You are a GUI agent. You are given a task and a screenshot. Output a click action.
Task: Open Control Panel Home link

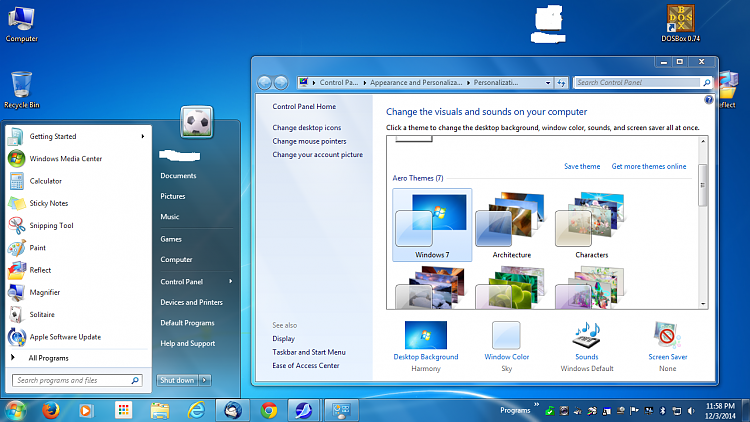coord(304,107)
